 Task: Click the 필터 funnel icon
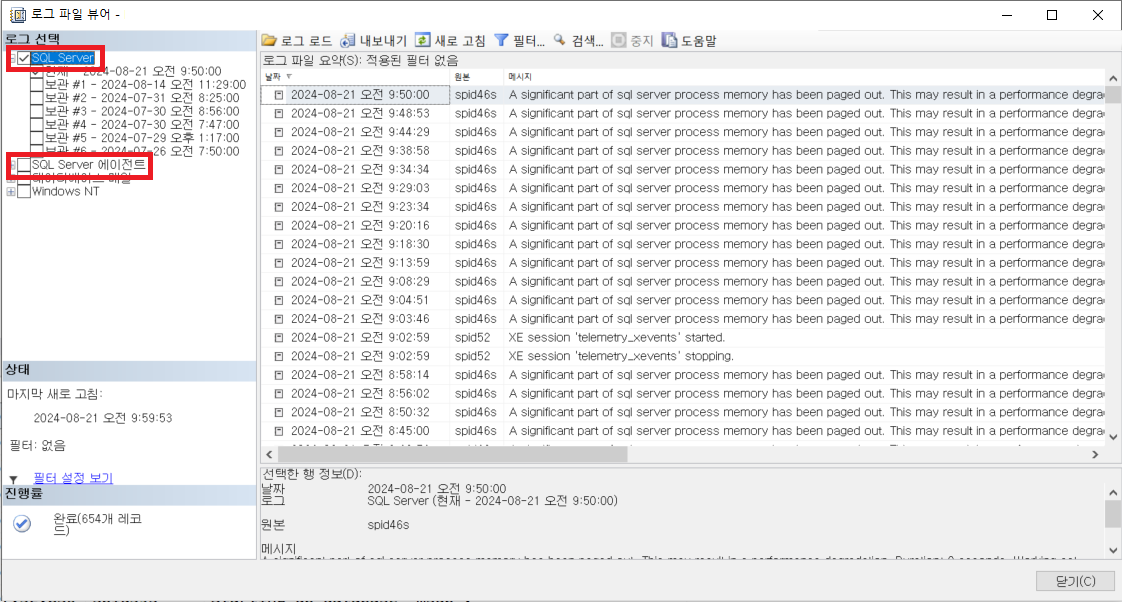pyautogui.click(x=502, y=41)
